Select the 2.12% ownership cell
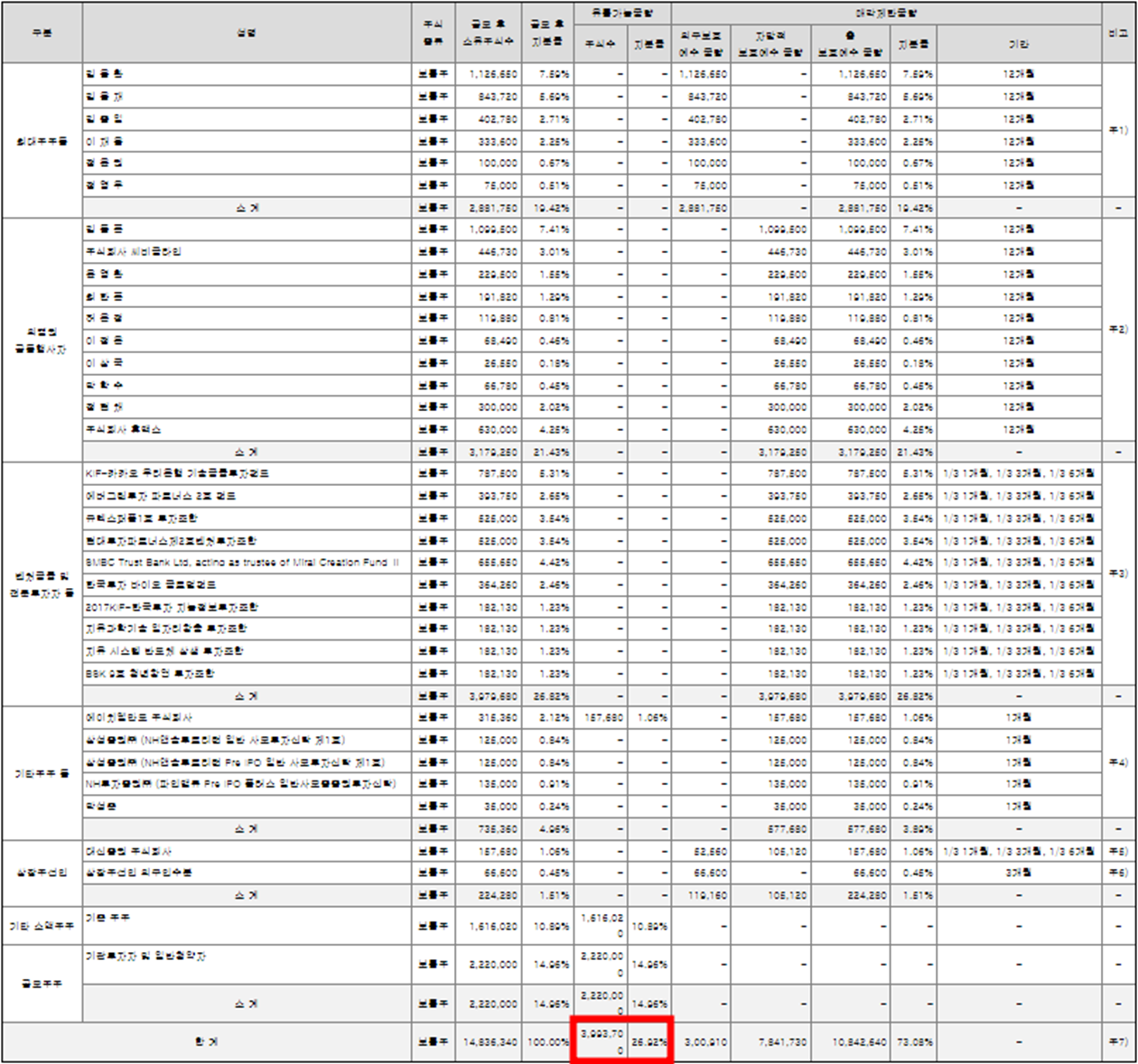1138x1064 pixels. pos(548,718)
